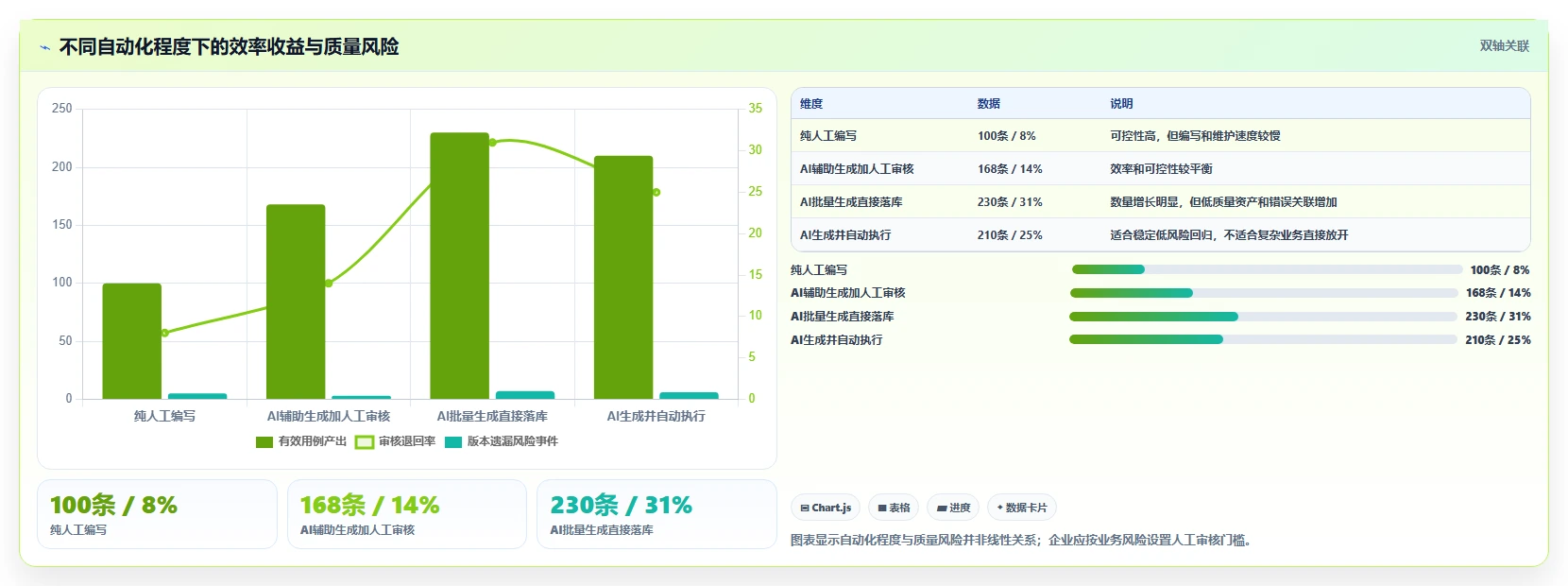Click the AI生成并自动执行 progress bar
Image resolution: width=1568 pixels, height=586 pixels.
1263,339
